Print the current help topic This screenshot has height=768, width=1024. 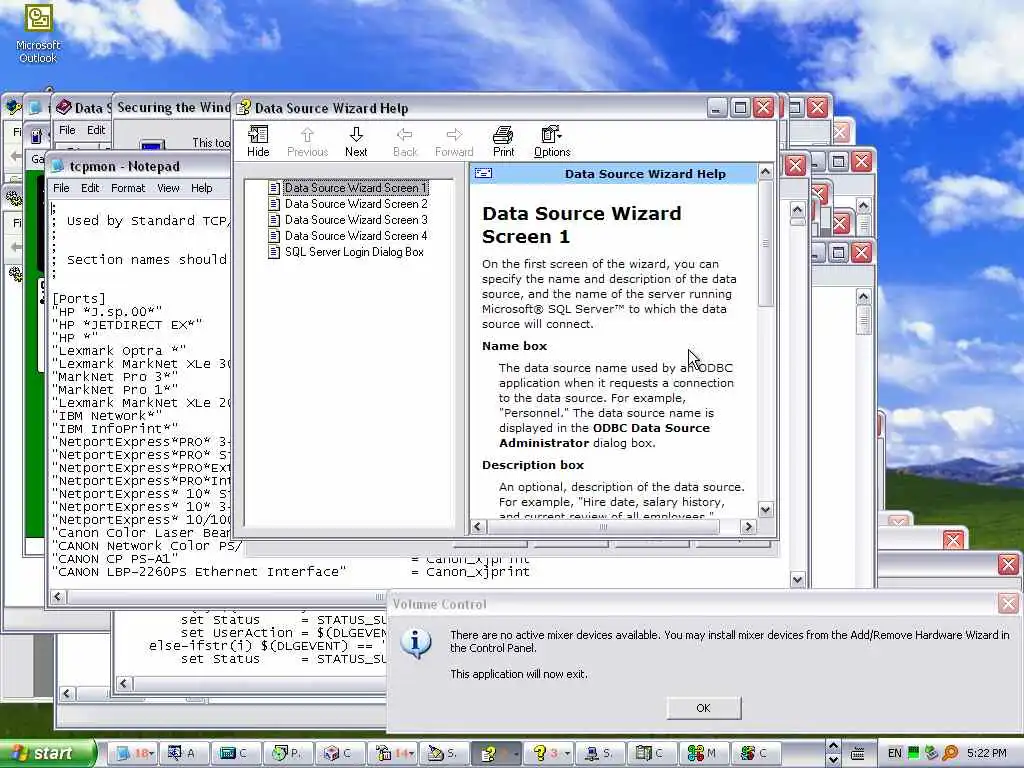coord(503,142)
